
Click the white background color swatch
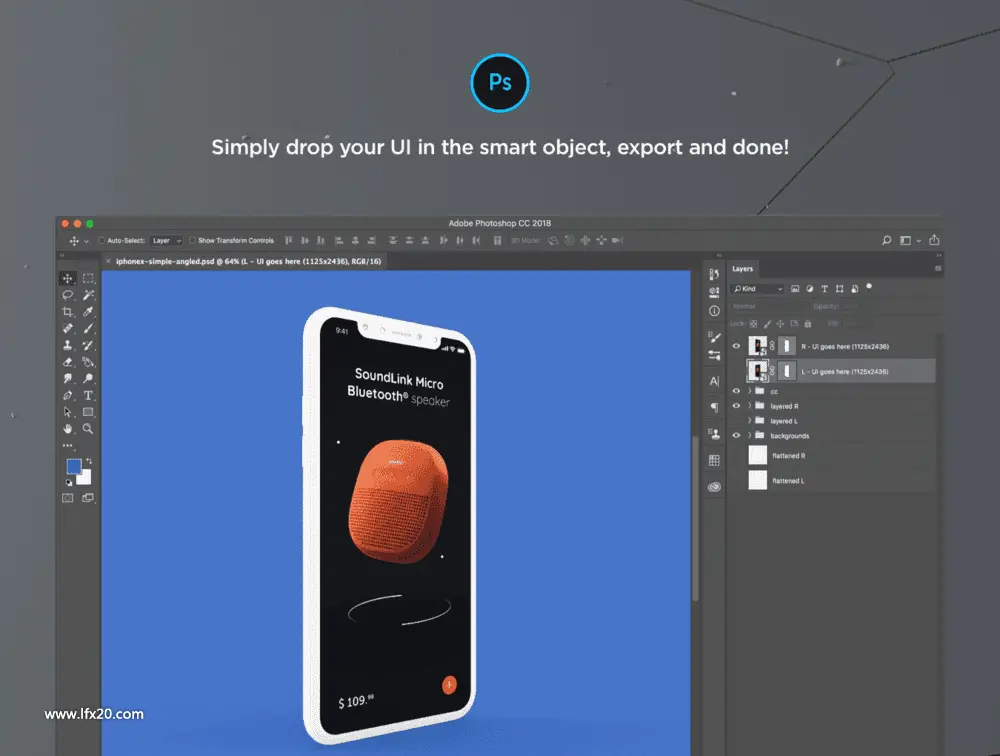(85, 478)
